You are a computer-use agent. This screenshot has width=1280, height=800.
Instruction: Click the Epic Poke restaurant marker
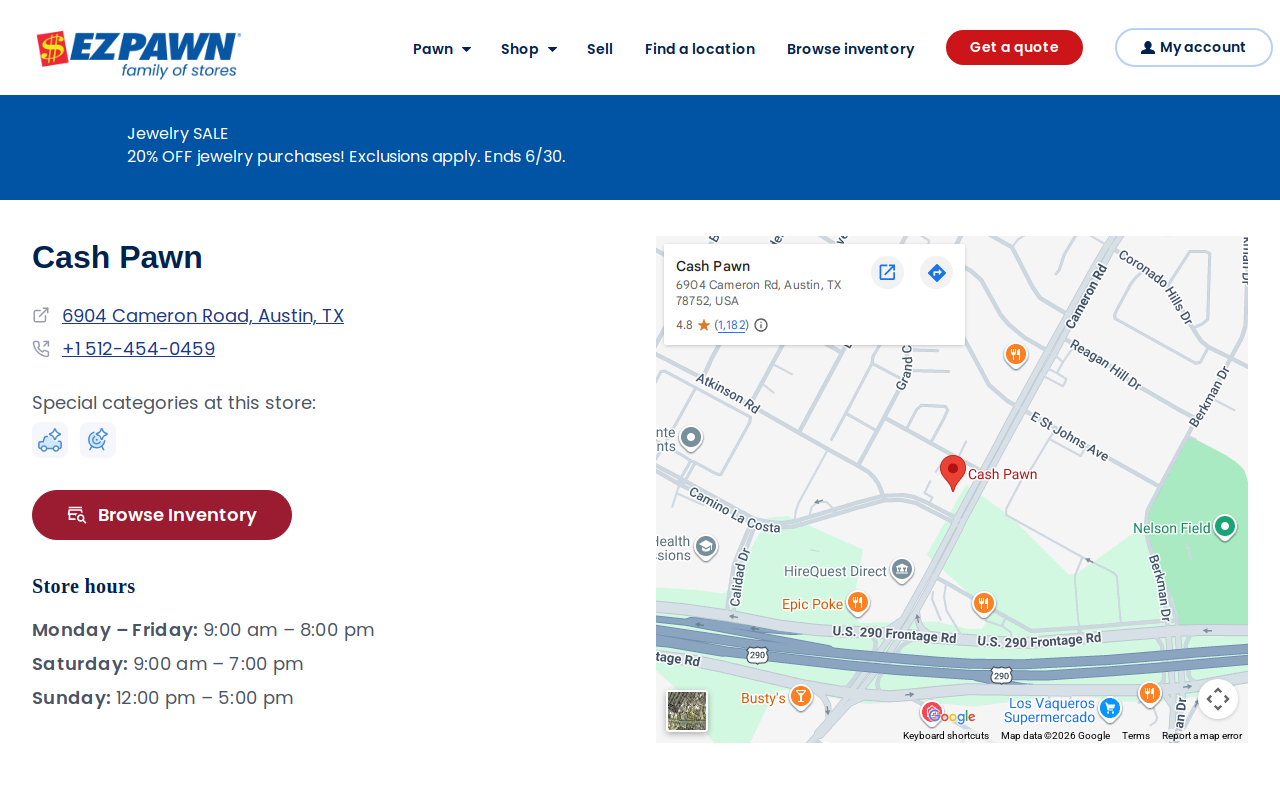click(x=857, y=603)
